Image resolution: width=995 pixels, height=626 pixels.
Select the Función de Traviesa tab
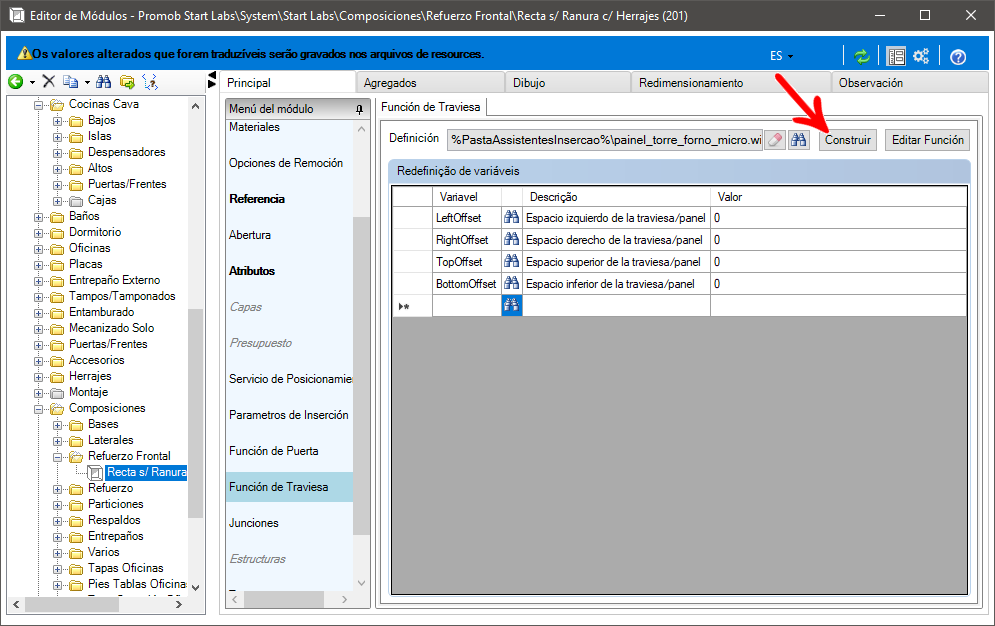tap(431, 107)
